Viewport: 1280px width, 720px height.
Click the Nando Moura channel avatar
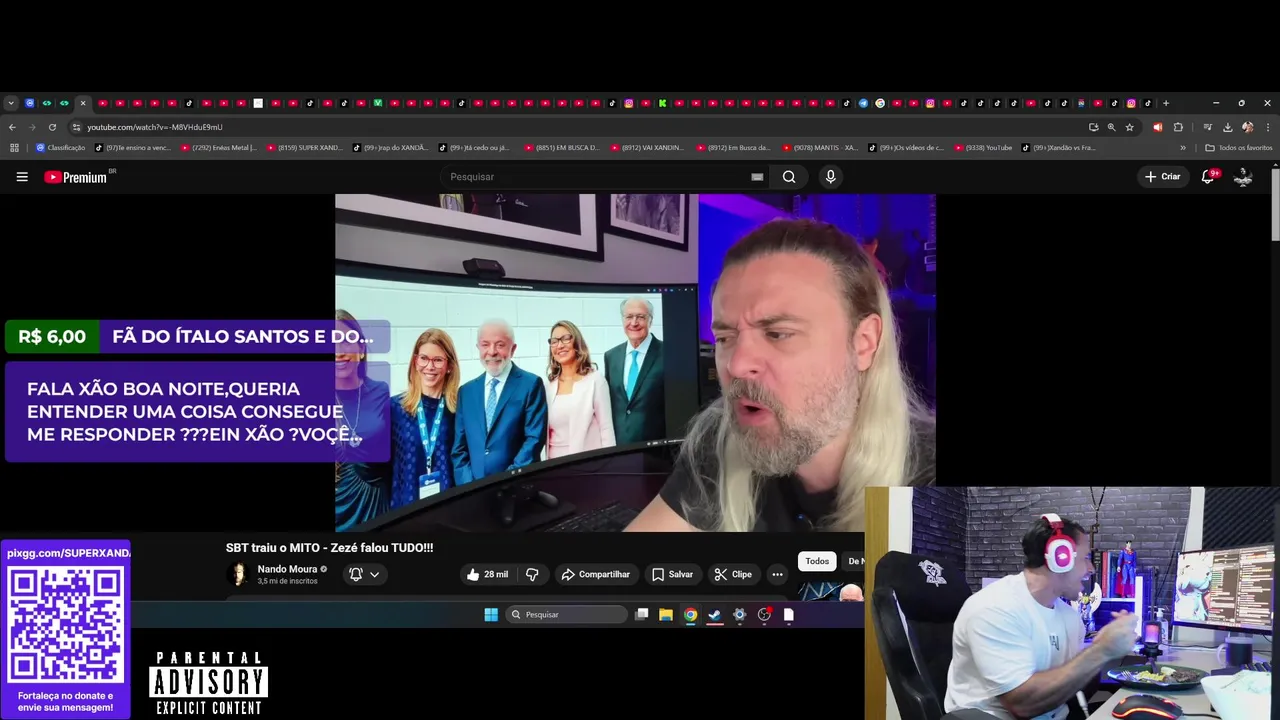tap(238, 574)
